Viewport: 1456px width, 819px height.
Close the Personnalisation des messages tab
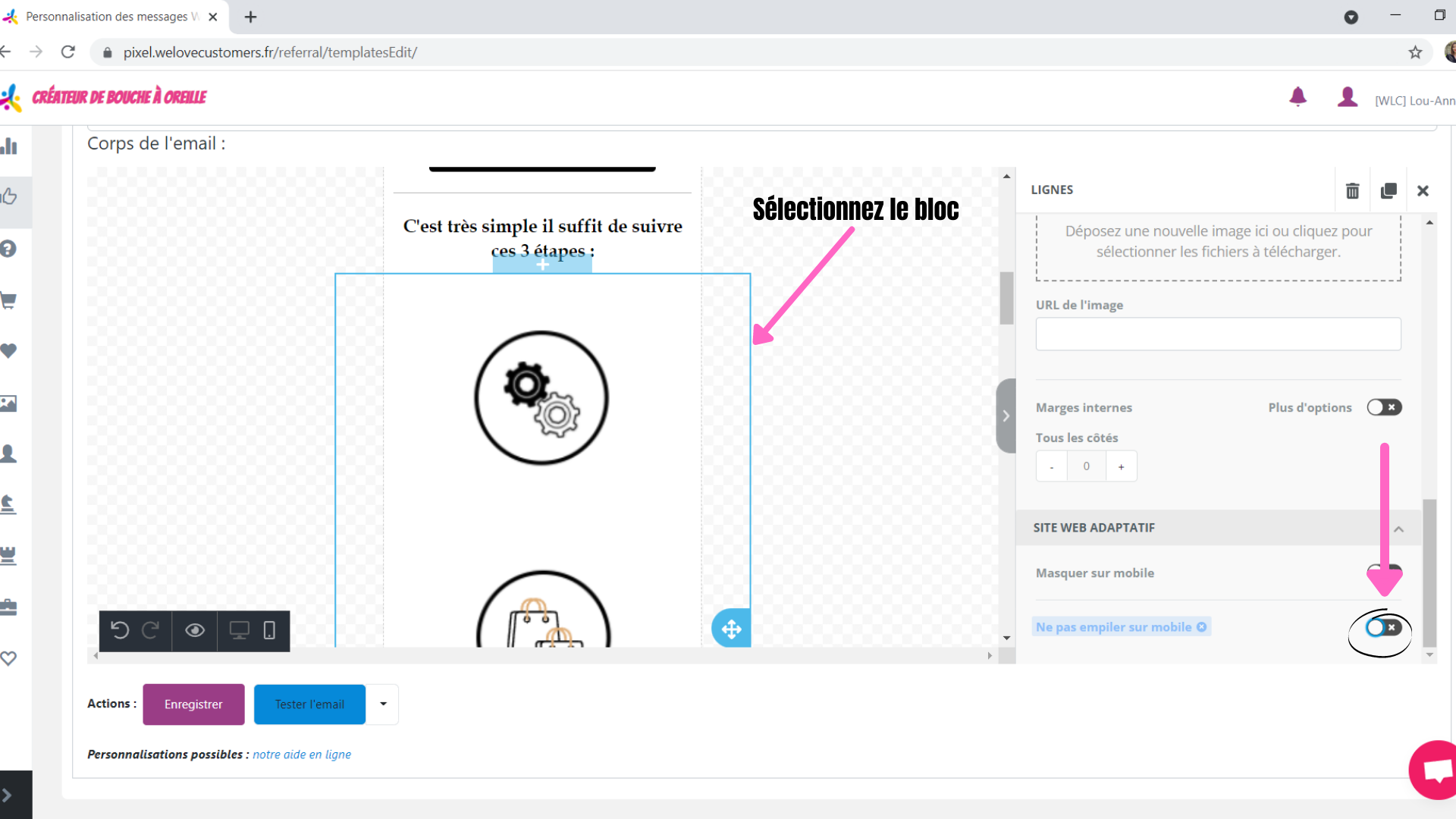pyautogui.click(x=213, y=17)
